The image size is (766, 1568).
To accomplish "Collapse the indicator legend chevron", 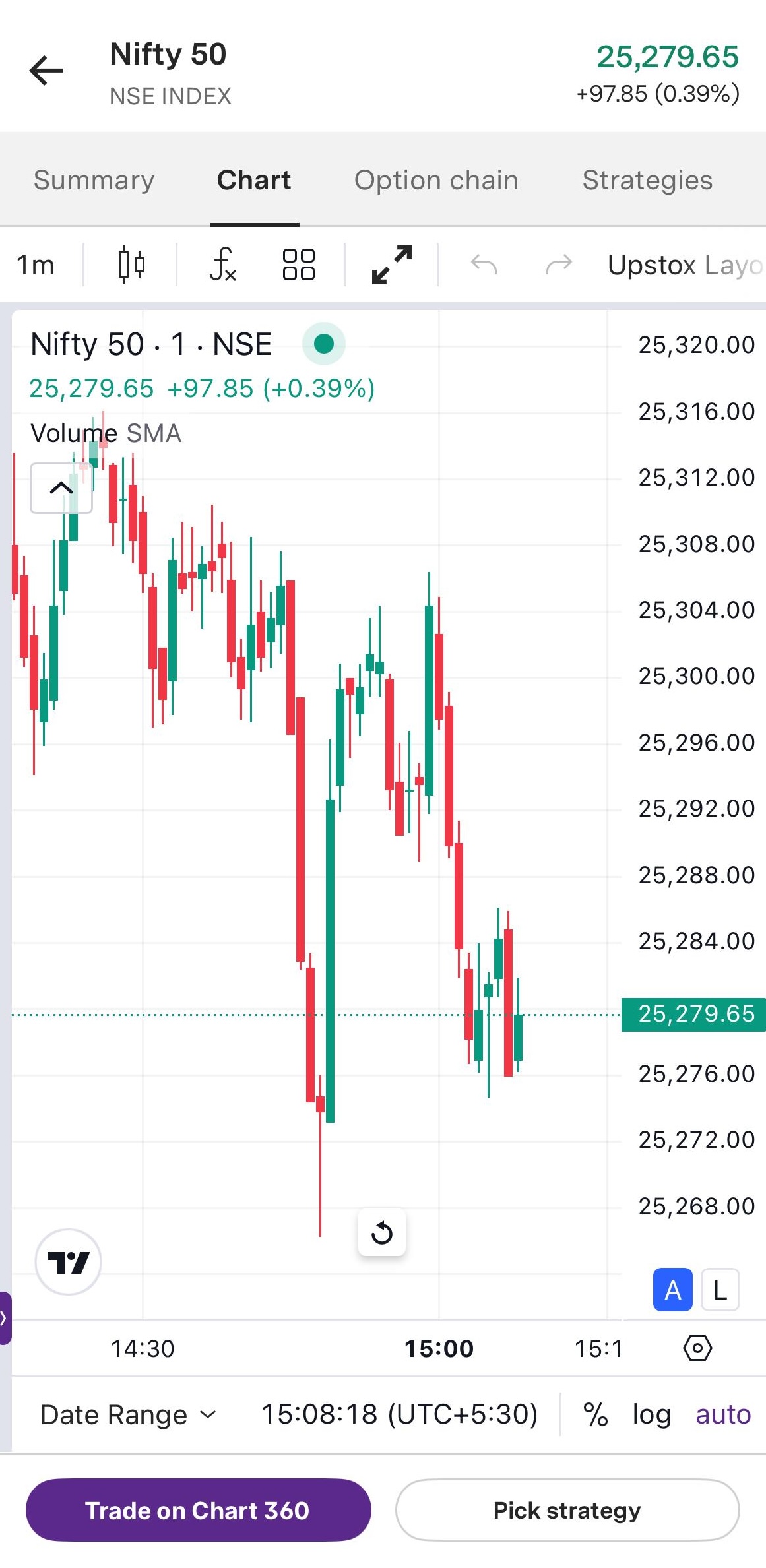I will tap(61, 488).
